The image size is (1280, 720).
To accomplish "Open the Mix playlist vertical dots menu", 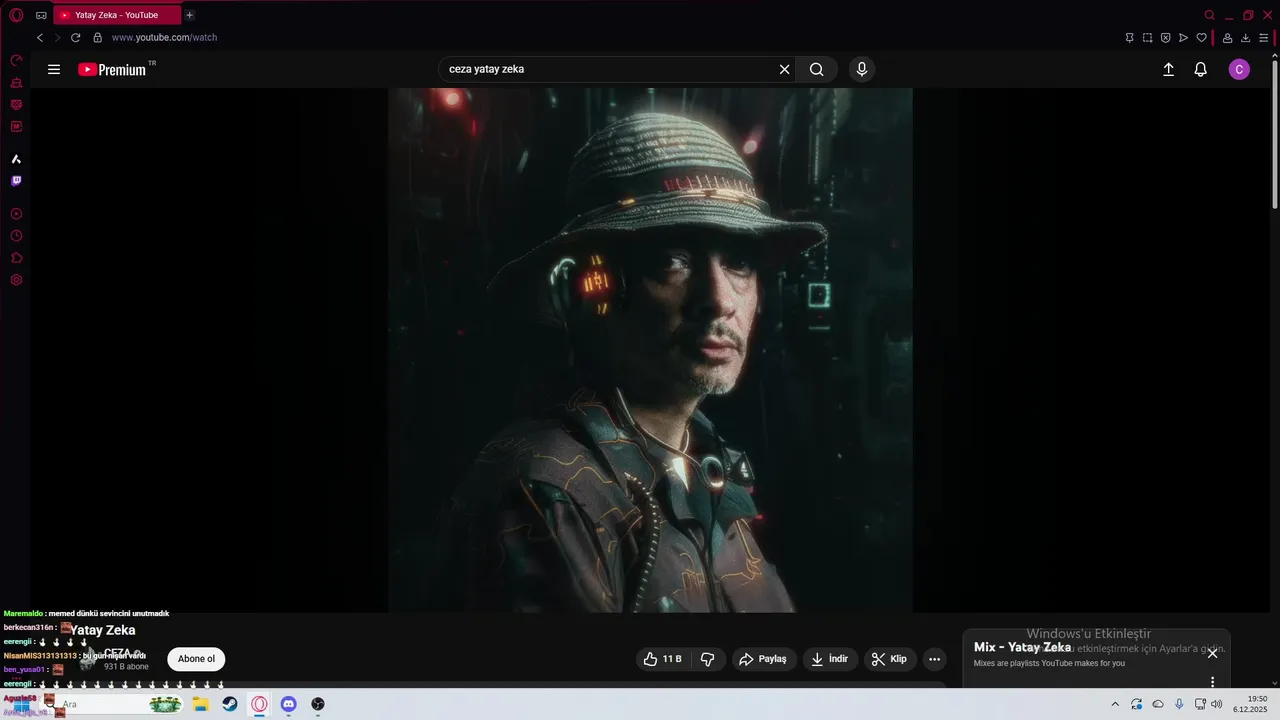I will point(1212,682).
